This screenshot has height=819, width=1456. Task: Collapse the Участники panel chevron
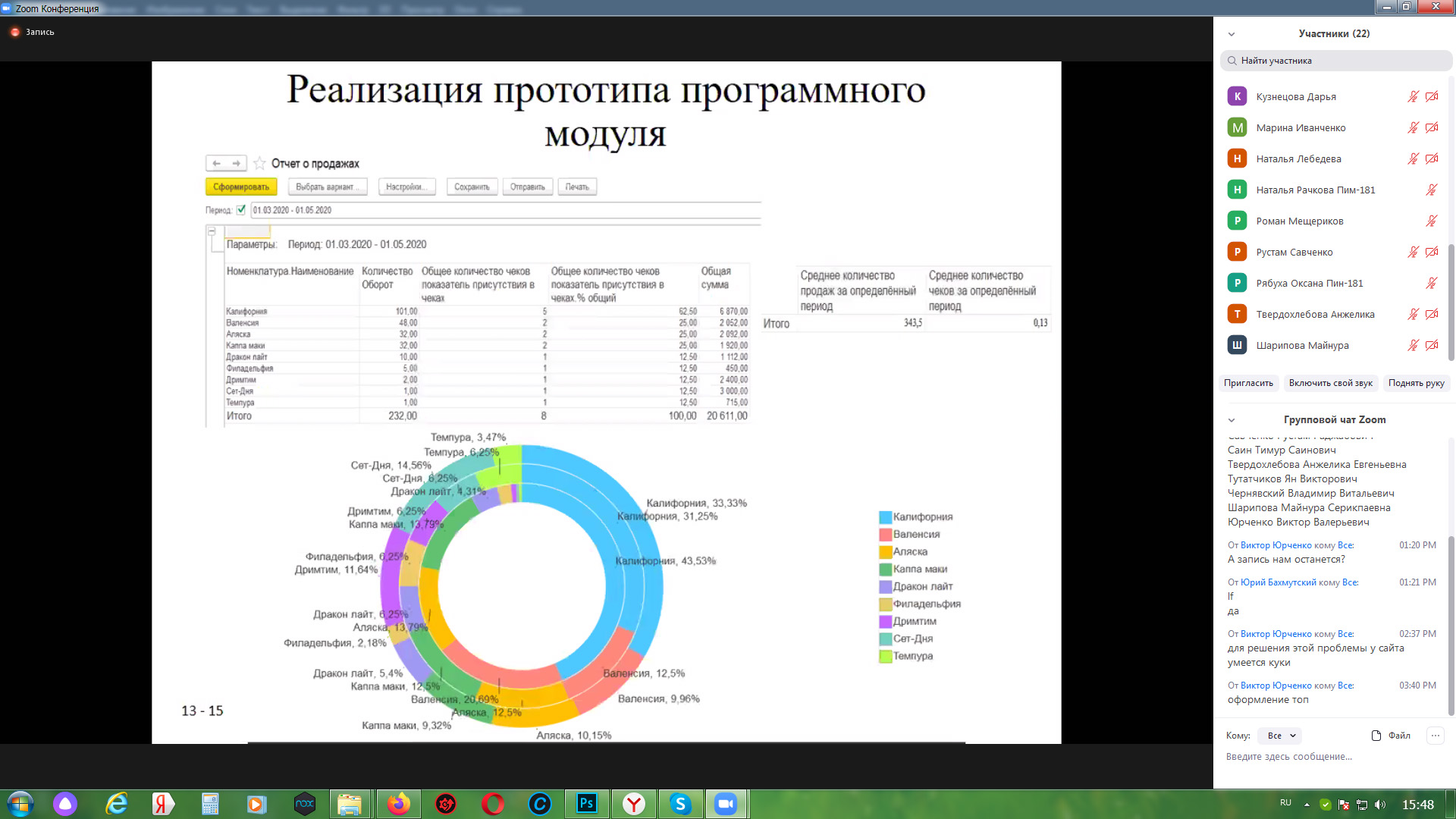(1232, 34)
